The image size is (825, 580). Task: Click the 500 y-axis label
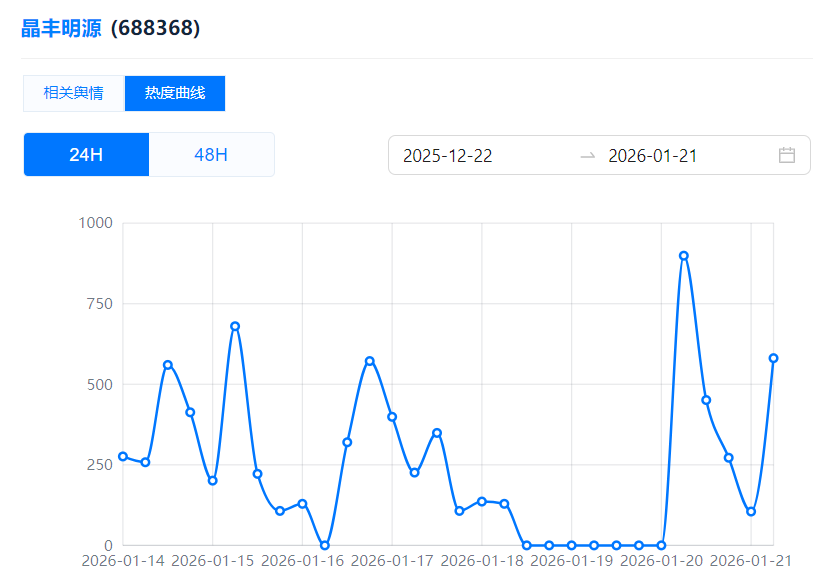pos(99,384)
